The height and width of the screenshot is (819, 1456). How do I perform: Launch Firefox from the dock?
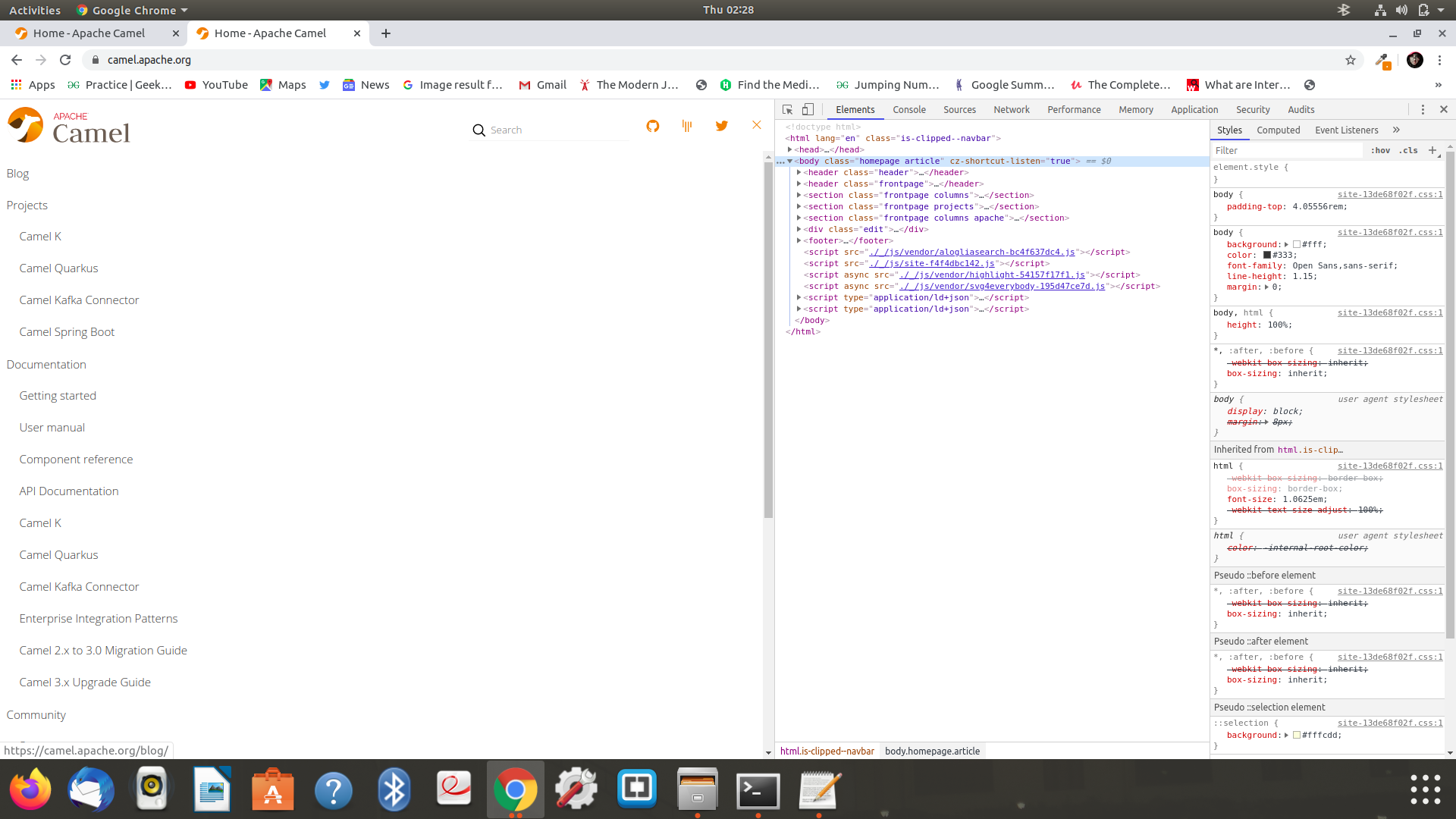pyautogui.click(x=30, y=789)
